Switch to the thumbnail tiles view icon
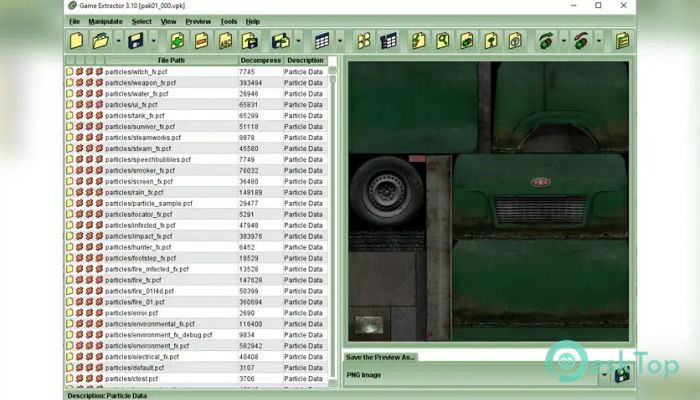Image resolution: width=700 pixels, height=400 pixels. pyautogui.click(x=364, y=41)
